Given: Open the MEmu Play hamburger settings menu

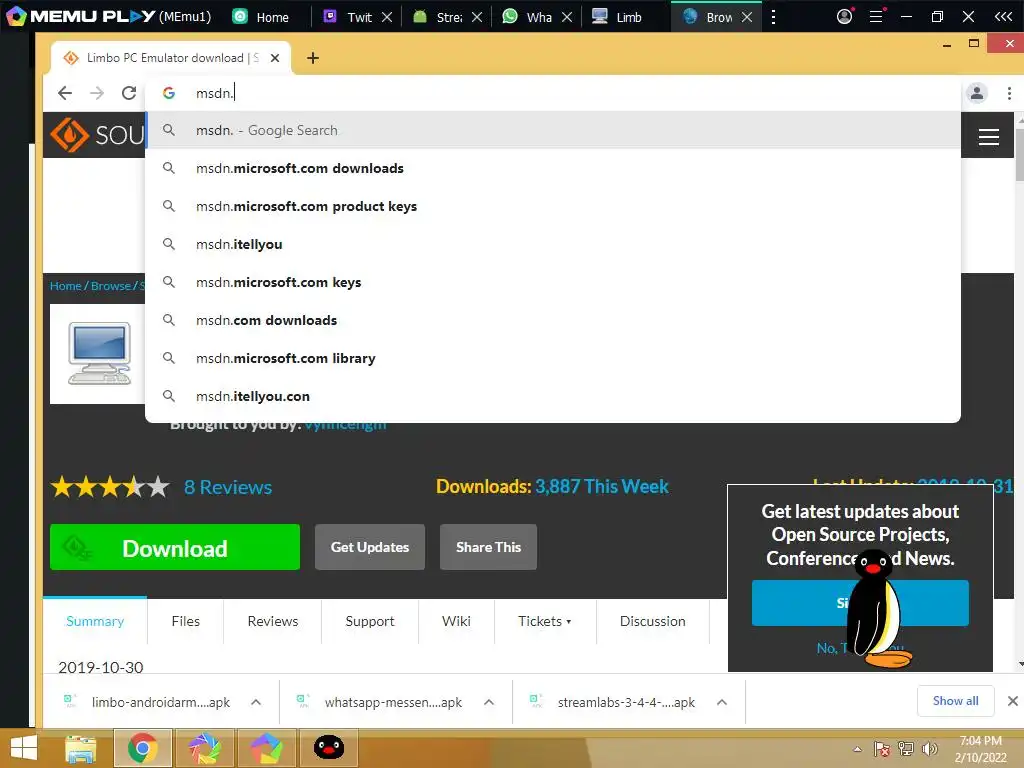Looking at the screenshot, I should tap(876, 16).
